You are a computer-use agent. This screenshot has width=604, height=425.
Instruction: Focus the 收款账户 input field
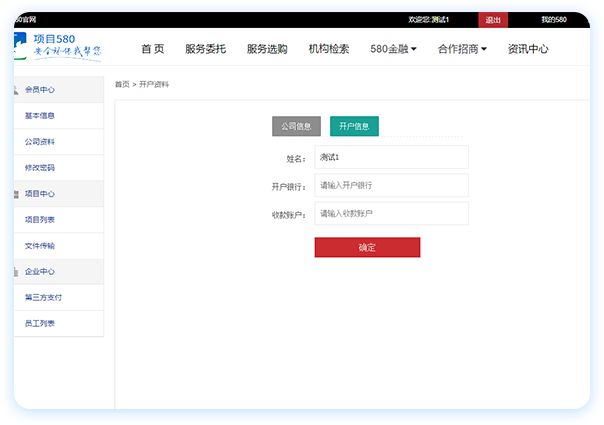pos(391,214)
